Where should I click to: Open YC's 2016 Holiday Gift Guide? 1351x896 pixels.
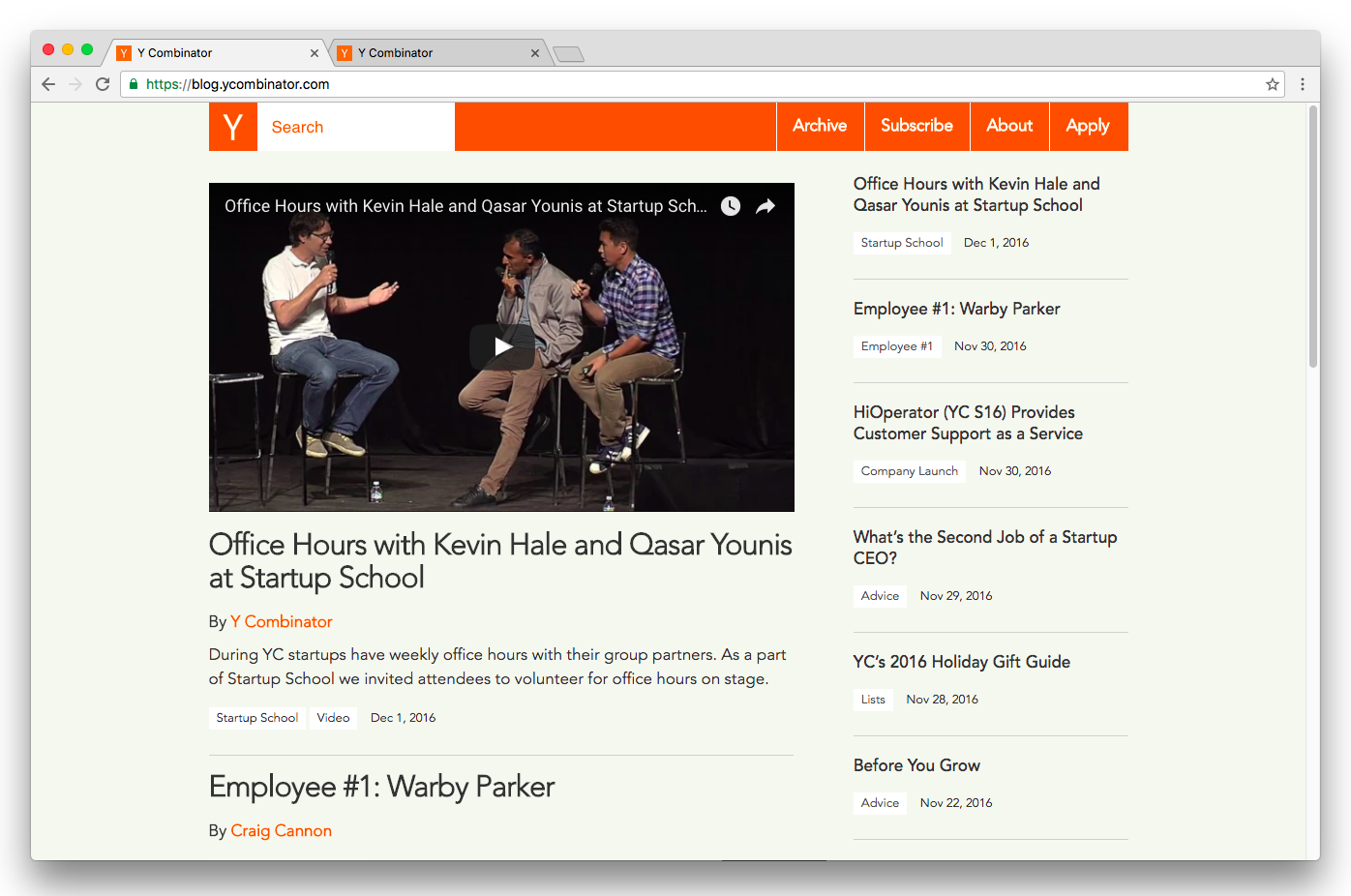(962, 662)
